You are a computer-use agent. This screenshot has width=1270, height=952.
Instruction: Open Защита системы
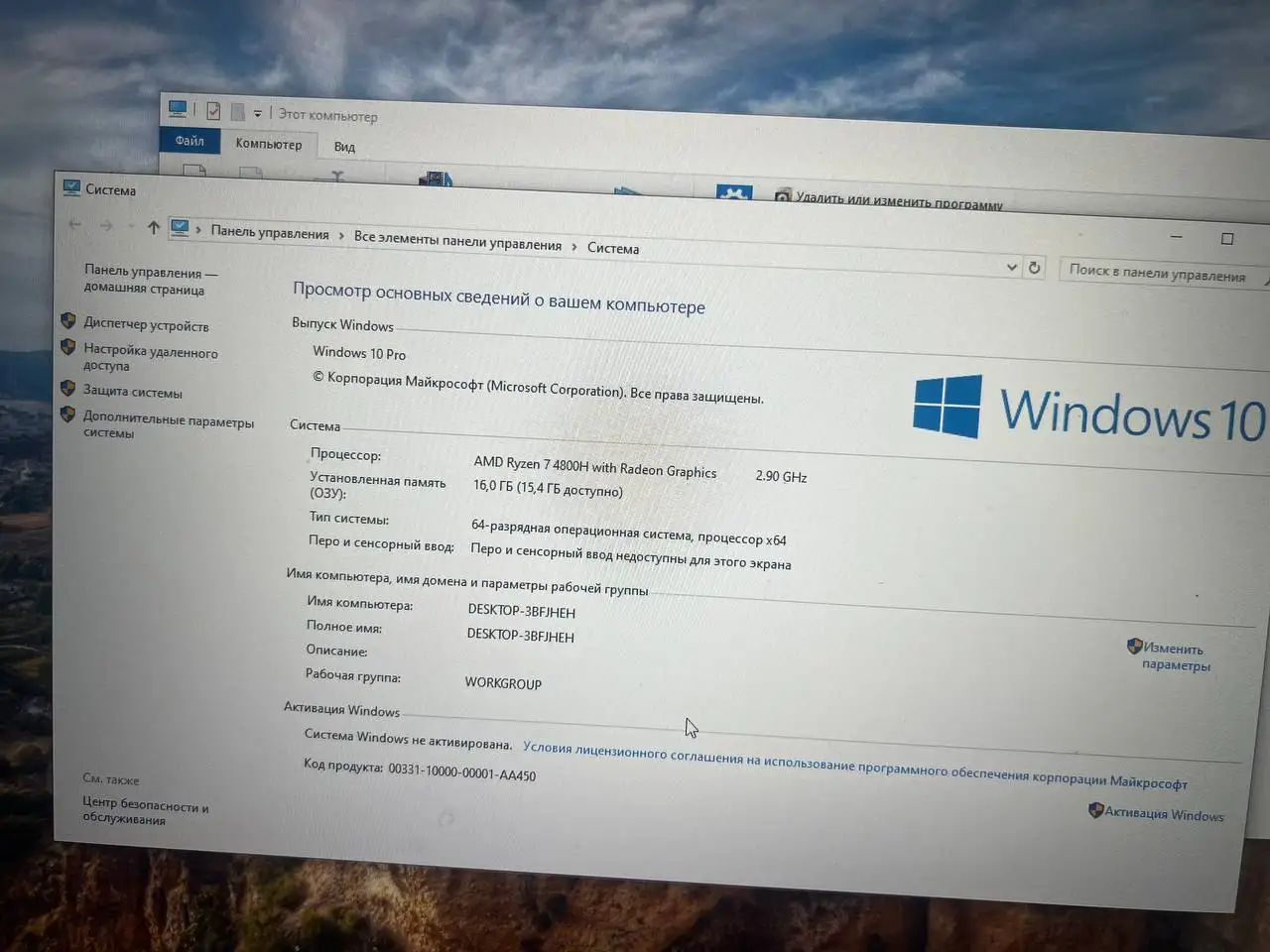[132, 392]
